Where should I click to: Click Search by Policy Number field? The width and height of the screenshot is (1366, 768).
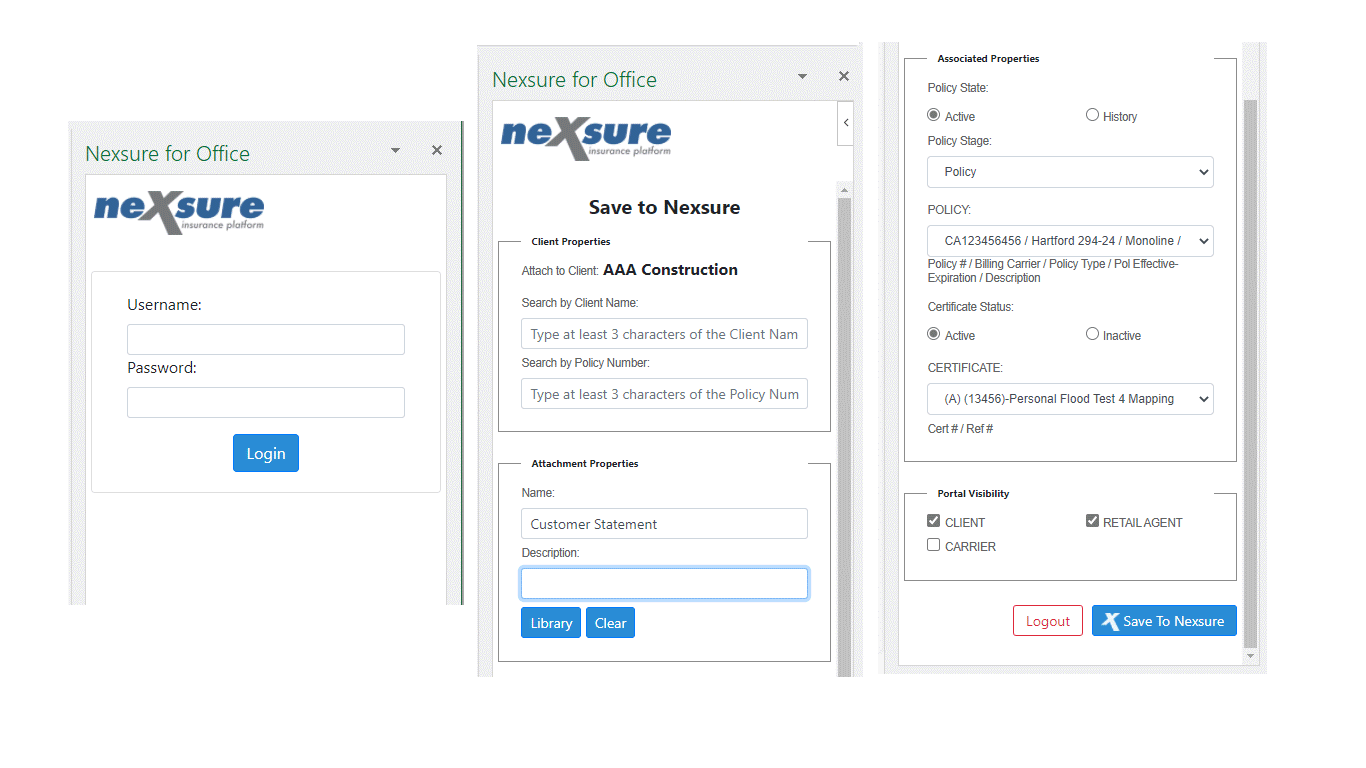click(664, 394)
